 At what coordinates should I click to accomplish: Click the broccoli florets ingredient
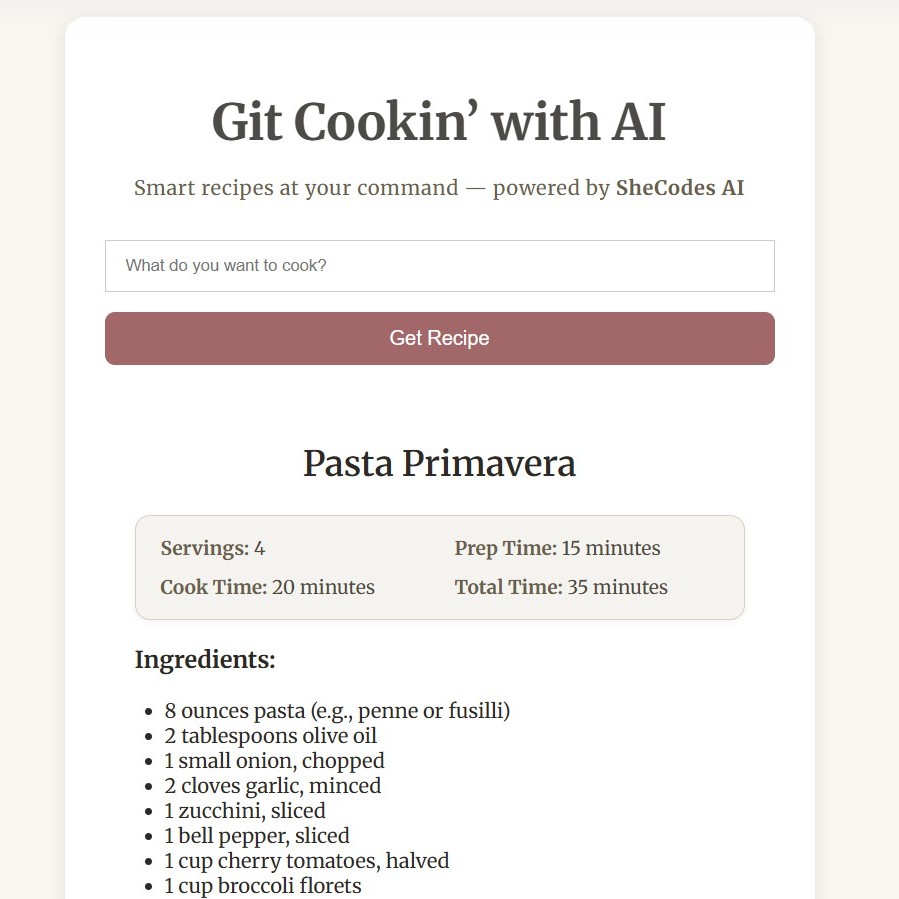tap(262, 885)
